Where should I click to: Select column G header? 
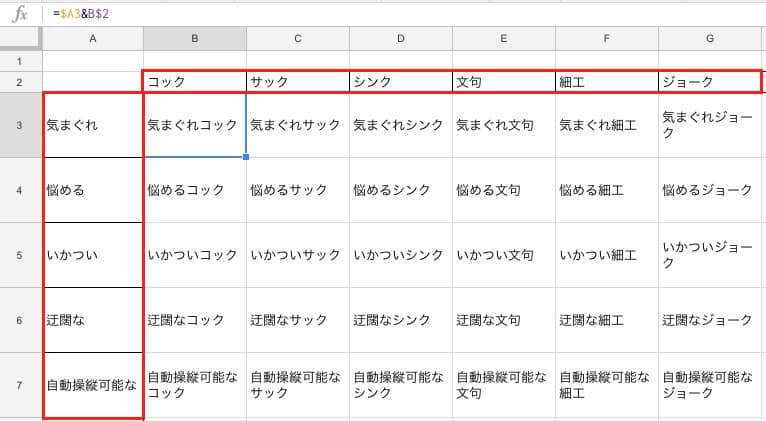point(710,39)
